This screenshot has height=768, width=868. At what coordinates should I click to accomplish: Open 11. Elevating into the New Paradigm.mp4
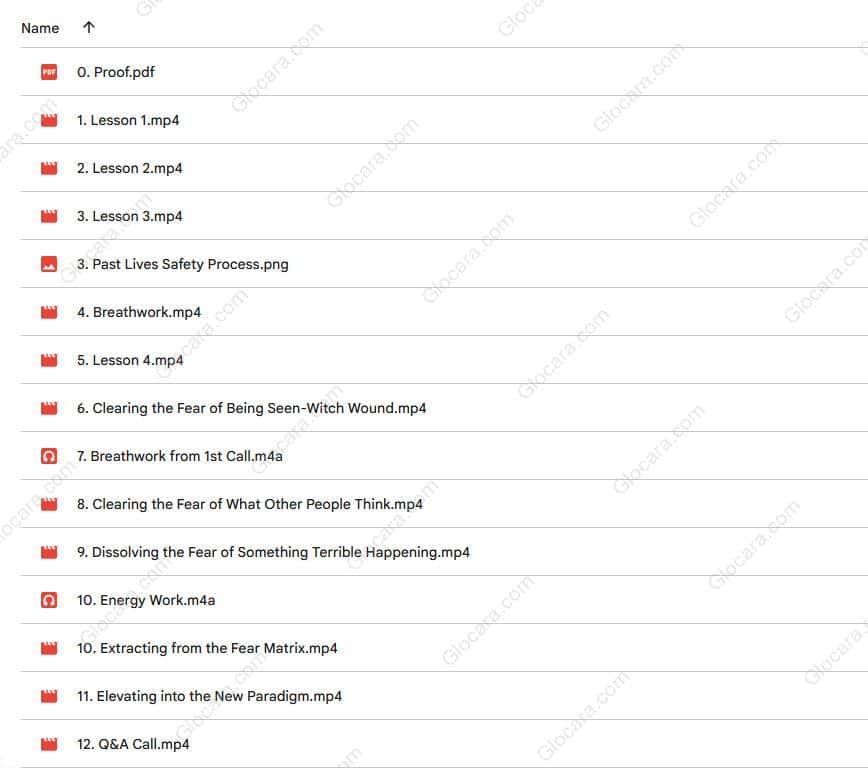pyautogui.click(x=209, y=696)
